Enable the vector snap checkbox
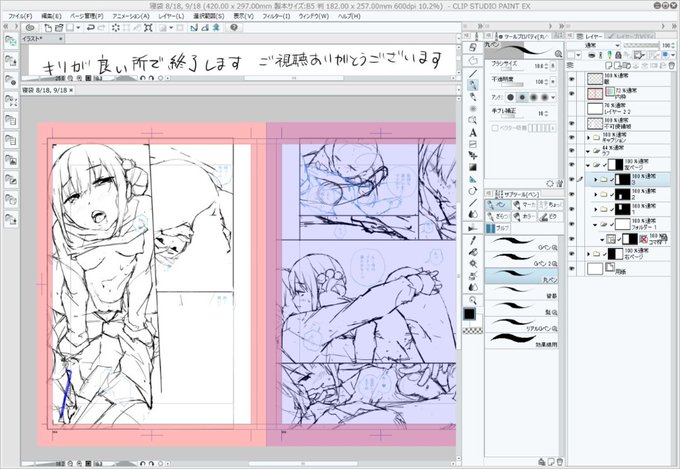The width and height of the screenshot is (680, 469). pyautogui.click(x=495, y=128)
